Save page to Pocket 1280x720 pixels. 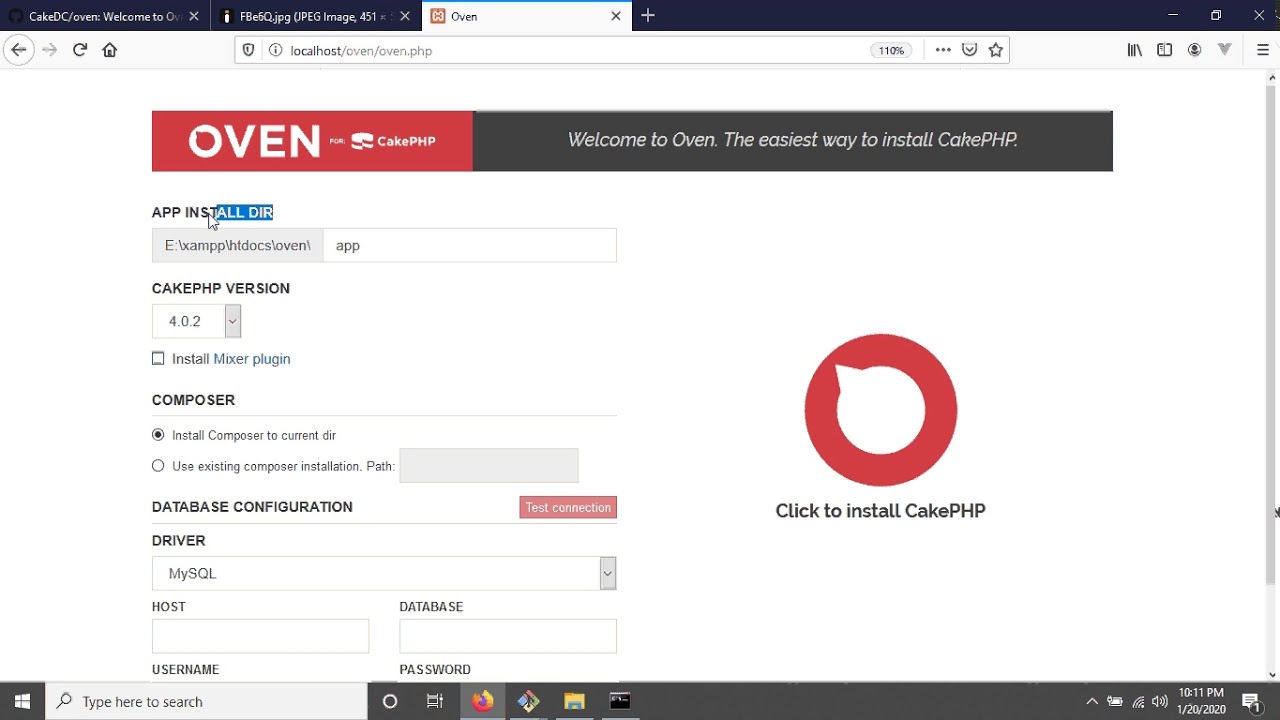[x=969, y=50]
